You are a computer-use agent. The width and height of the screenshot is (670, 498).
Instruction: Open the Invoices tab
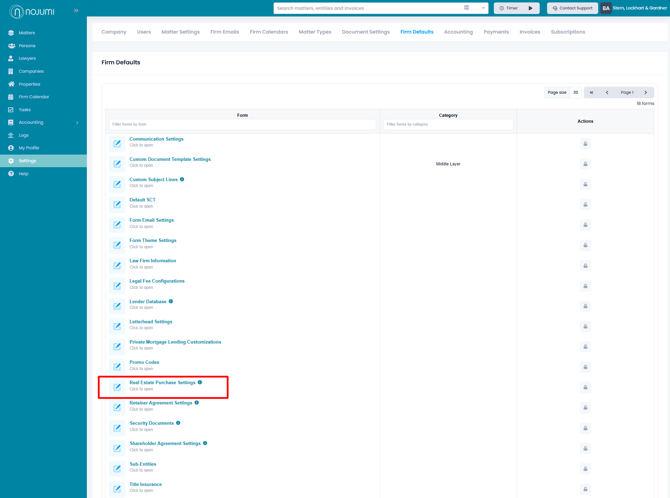click(529, 32)
